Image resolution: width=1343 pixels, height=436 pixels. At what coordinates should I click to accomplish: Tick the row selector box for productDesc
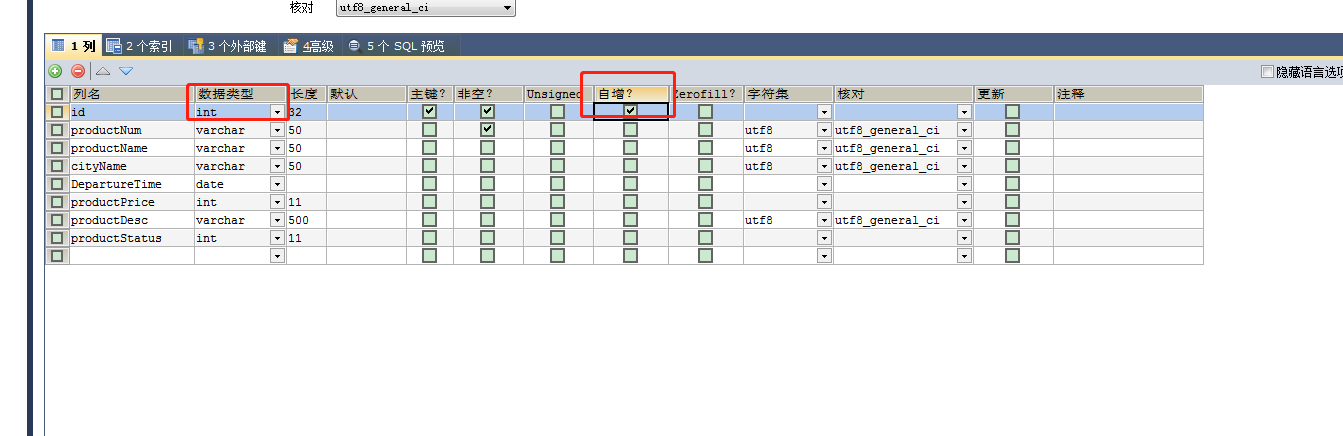57,220
